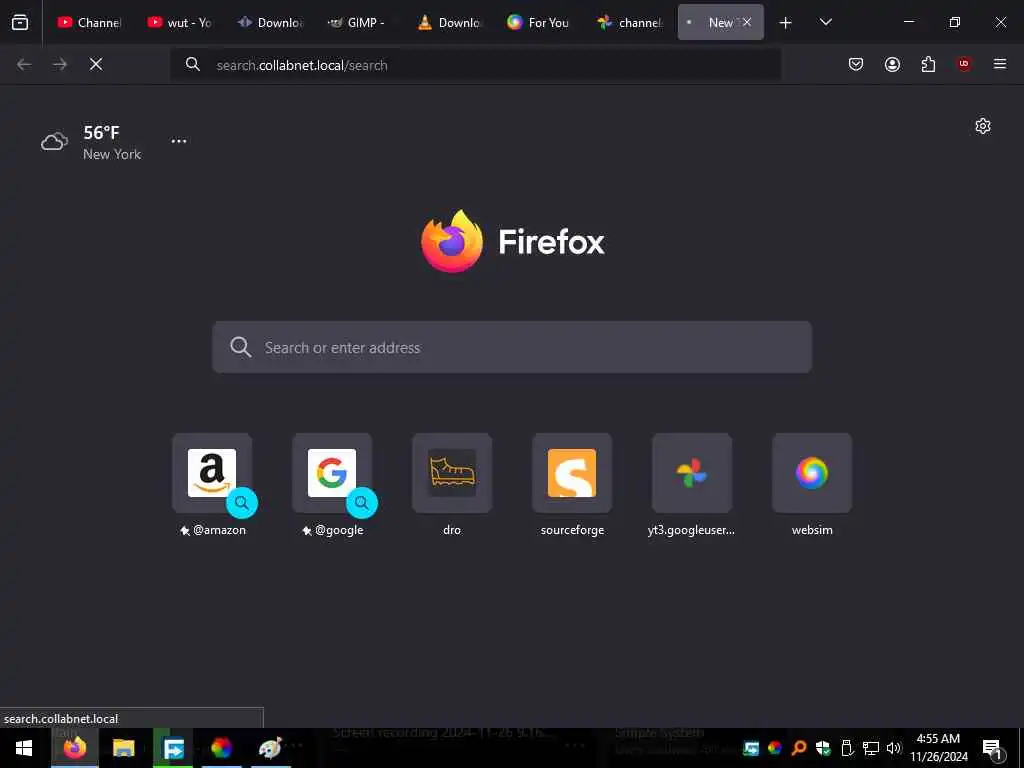
Task: Open the taskbar clock showing 4:55 AM
Action: click(938, 748)
